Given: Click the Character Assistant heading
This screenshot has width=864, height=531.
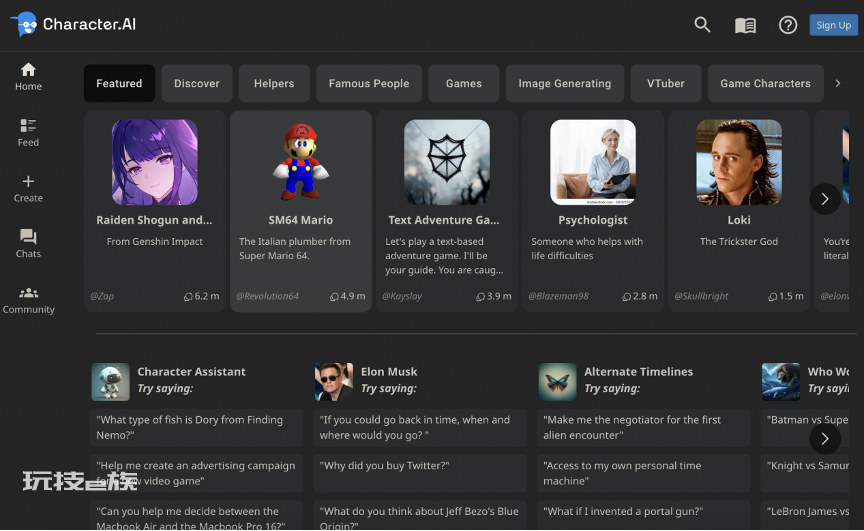Looking at the screenshot, I should (191, 372).
